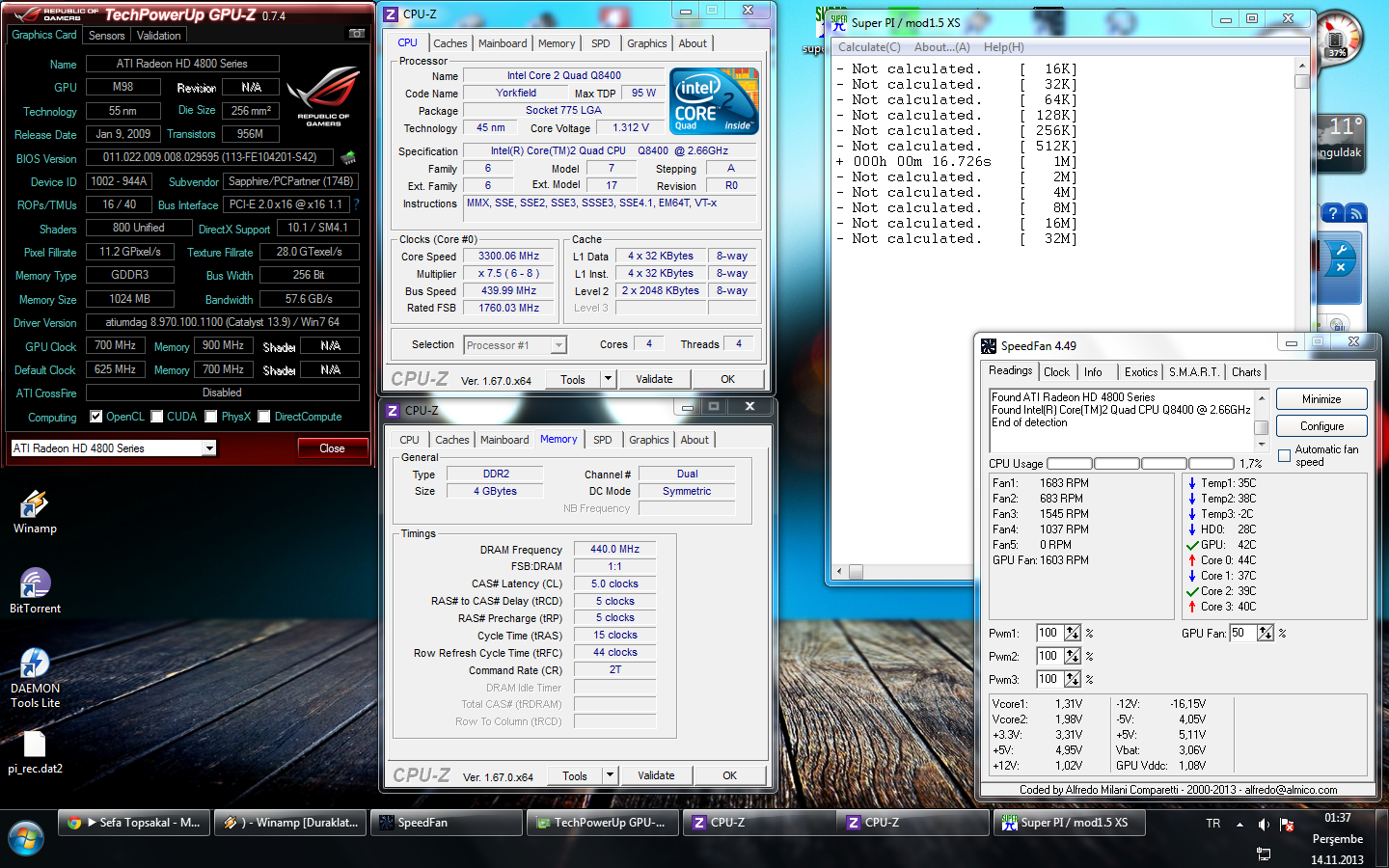The height and width of the screenshot is (868, 1389).
Task: Open the Graphics tab in the CPU-Z processor window
Action: 647,43
